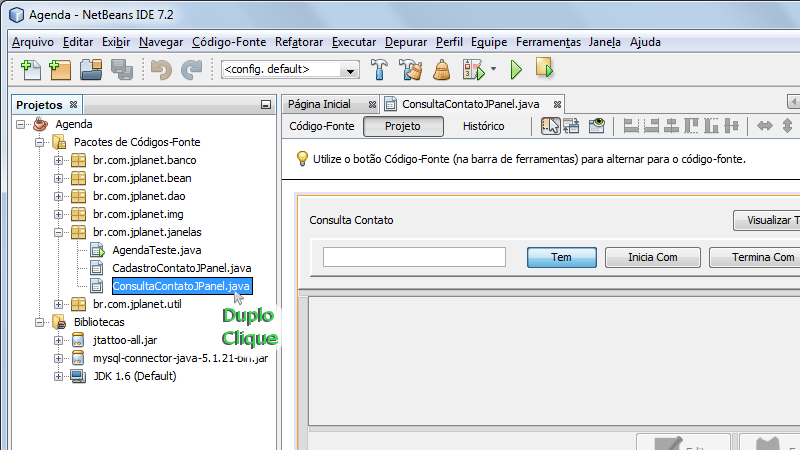This screenshot has height=450, width=800.
Task: Close the ConsultaContatoJPanel.java editor tab
Action: (x=558, y=105)
